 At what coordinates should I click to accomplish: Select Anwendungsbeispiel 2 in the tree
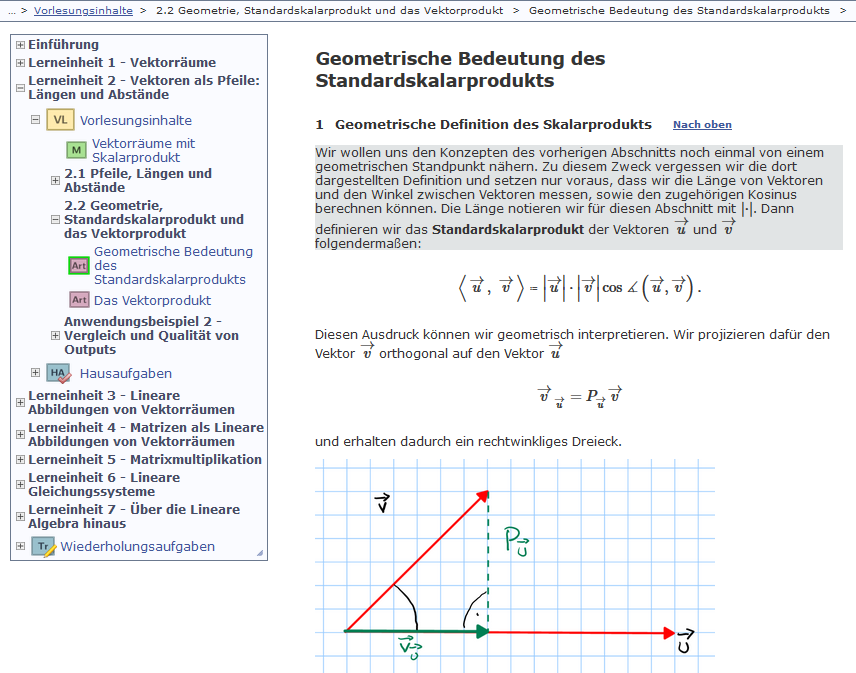(x=151, y=335)
